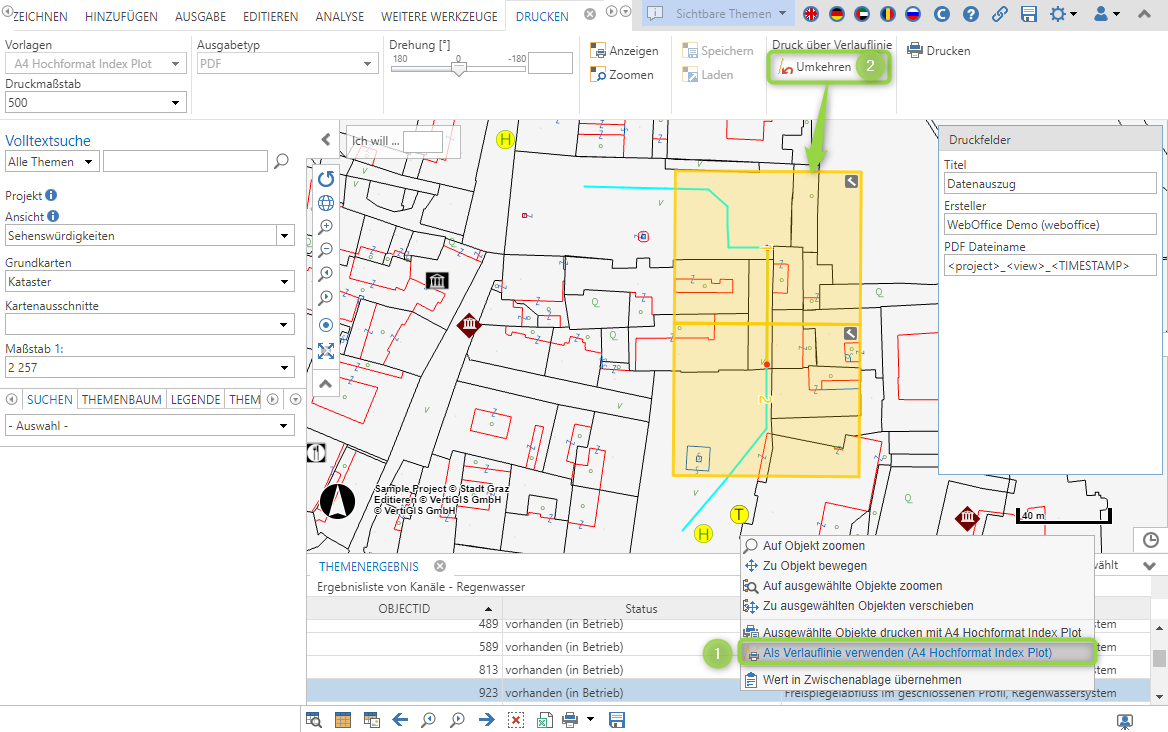
Task: Choose 'Als Verlauflinie verwenden' in context menu
Action: click(907, 653)
